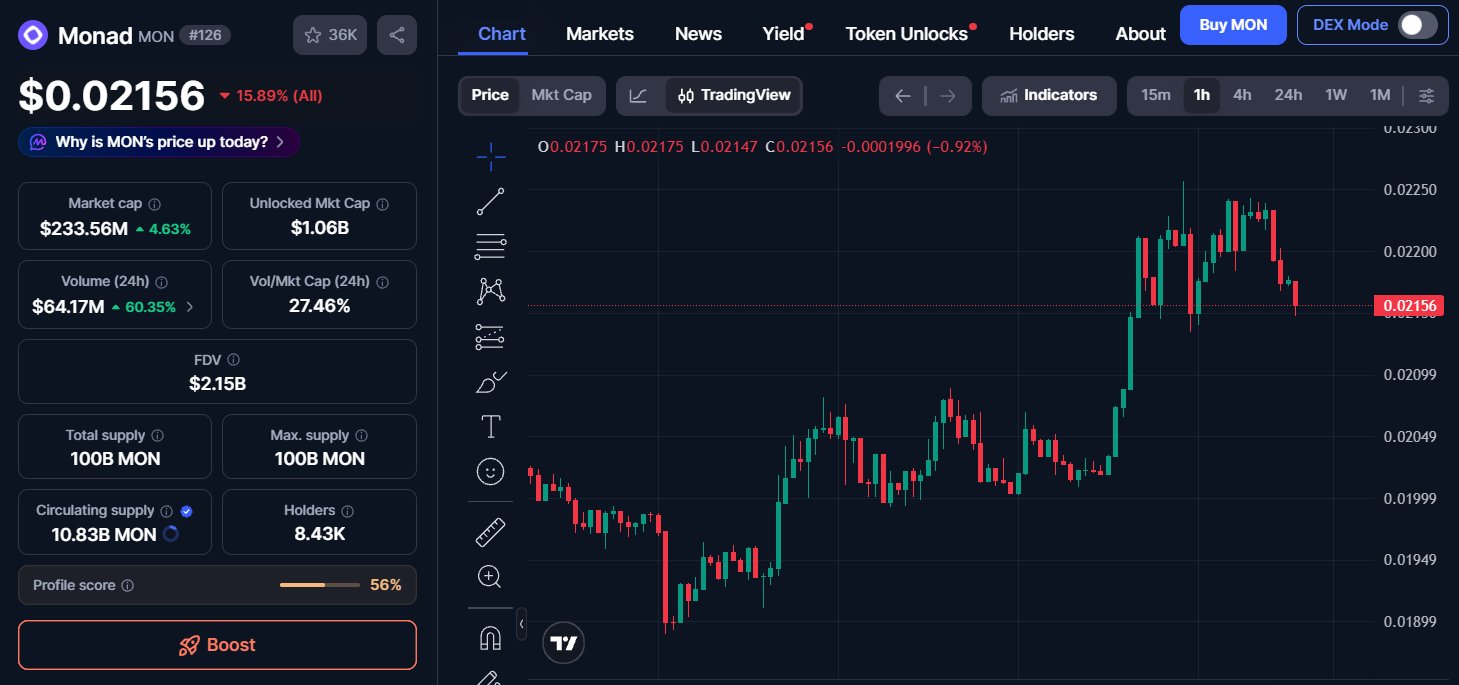Set interval to 1h

pyautogui.click(x=1201, y=96)
